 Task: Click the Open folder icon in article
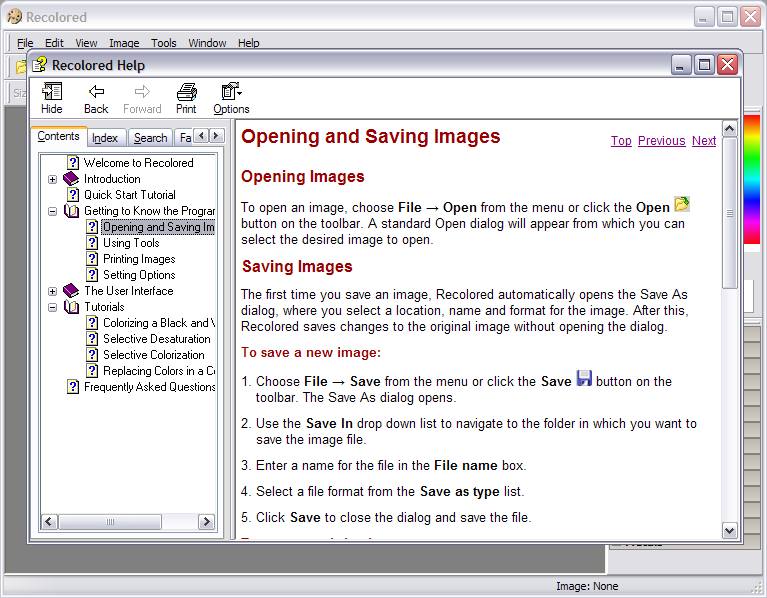[x=682, y=204]
